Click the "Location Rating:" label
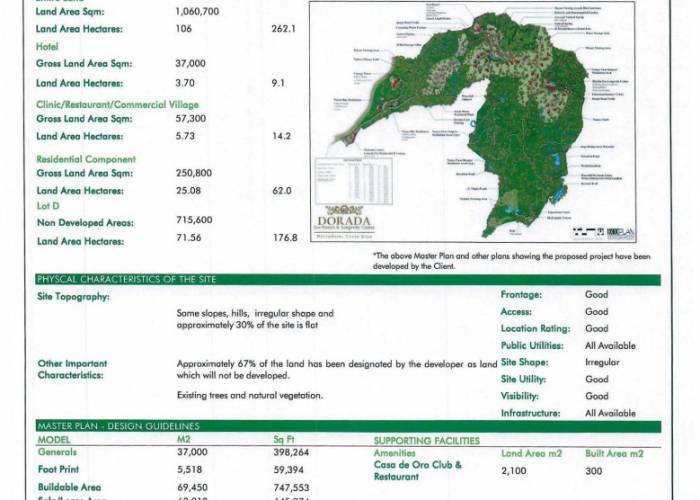 tap(535, 329)
